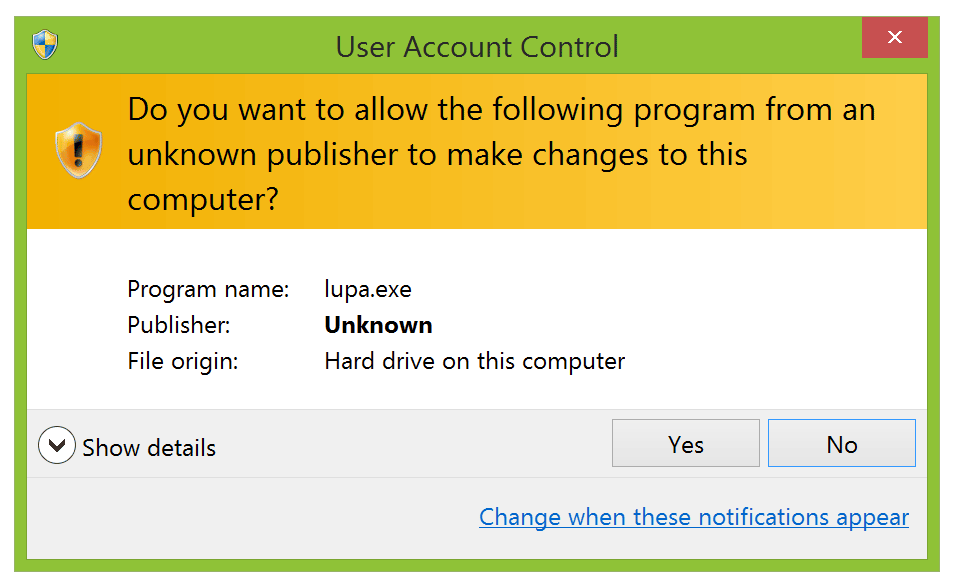Click the File origin label

183,361
